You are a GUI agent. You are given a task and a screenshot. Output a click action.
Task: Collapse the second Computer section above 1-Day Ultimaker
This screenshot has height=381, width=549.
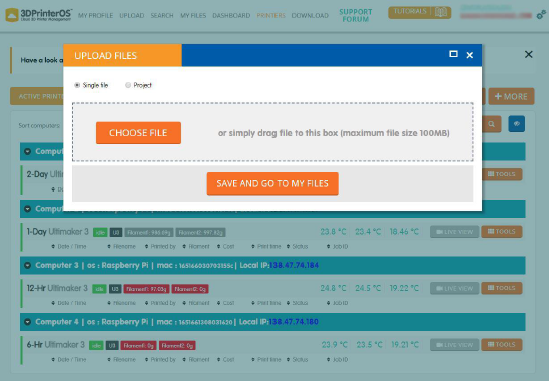pos(27,209)
